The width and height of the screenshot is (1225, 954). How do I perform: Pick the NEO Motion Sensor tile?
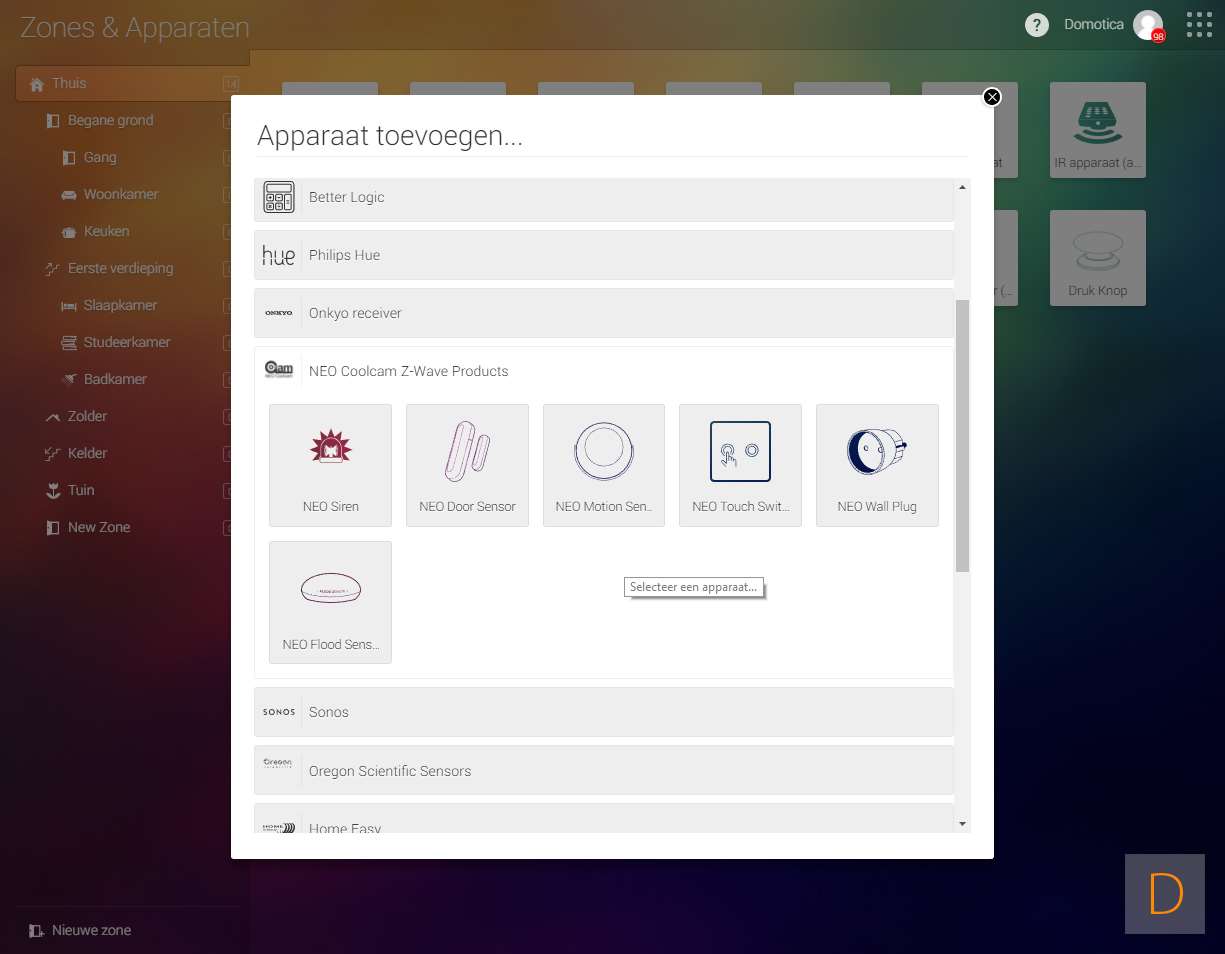pyautogui.click(x=603, y=464)
